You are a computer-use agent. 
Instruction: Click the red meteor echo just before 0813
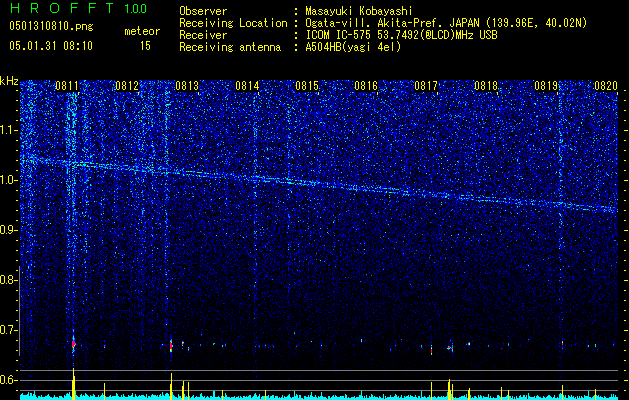[x=171, y=345]
